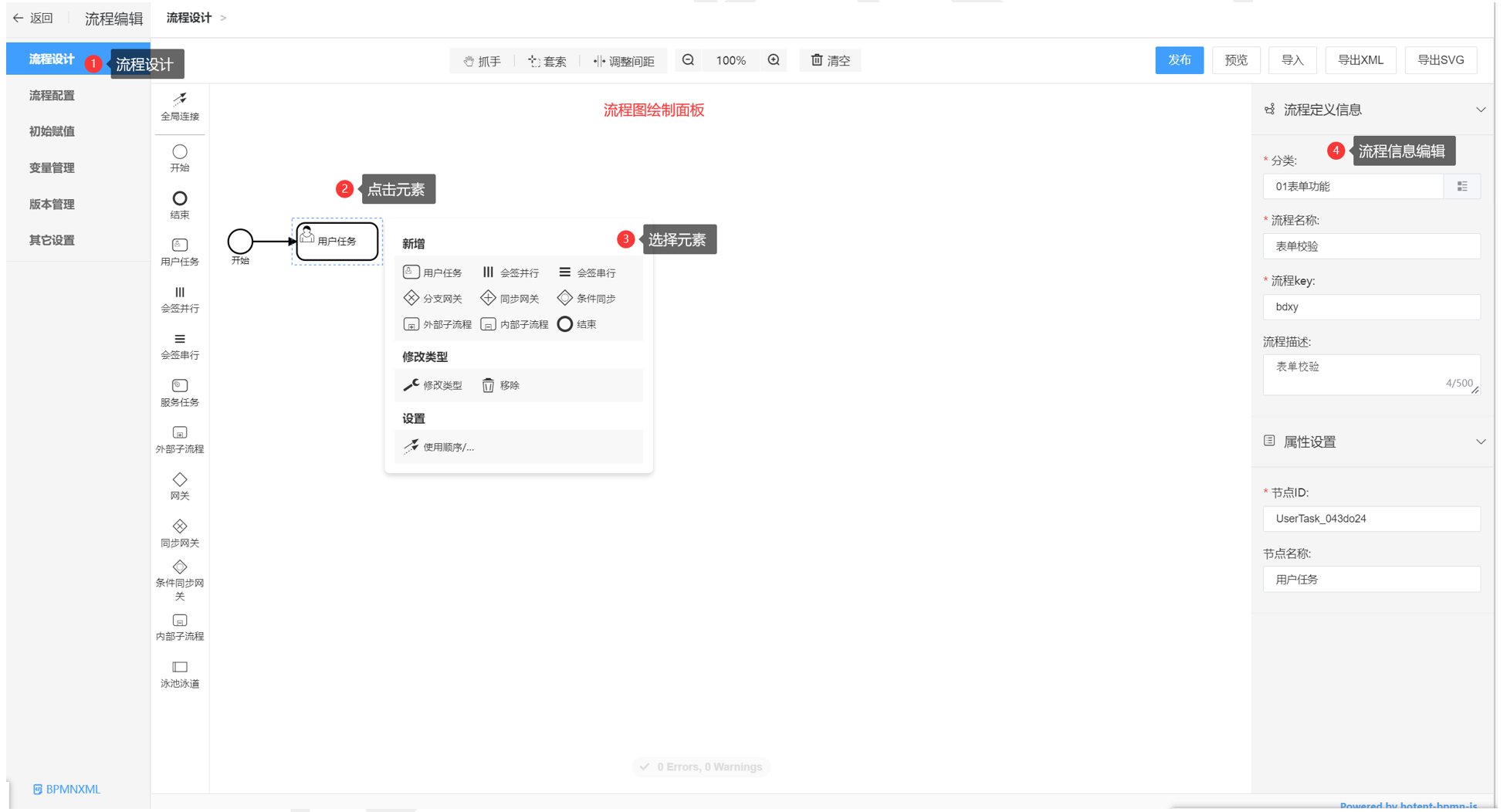The width and height of the screenshot is (1507, 812).
Task: Choose 用户任务 user task in the palette
Action: (x=180, y=252)
